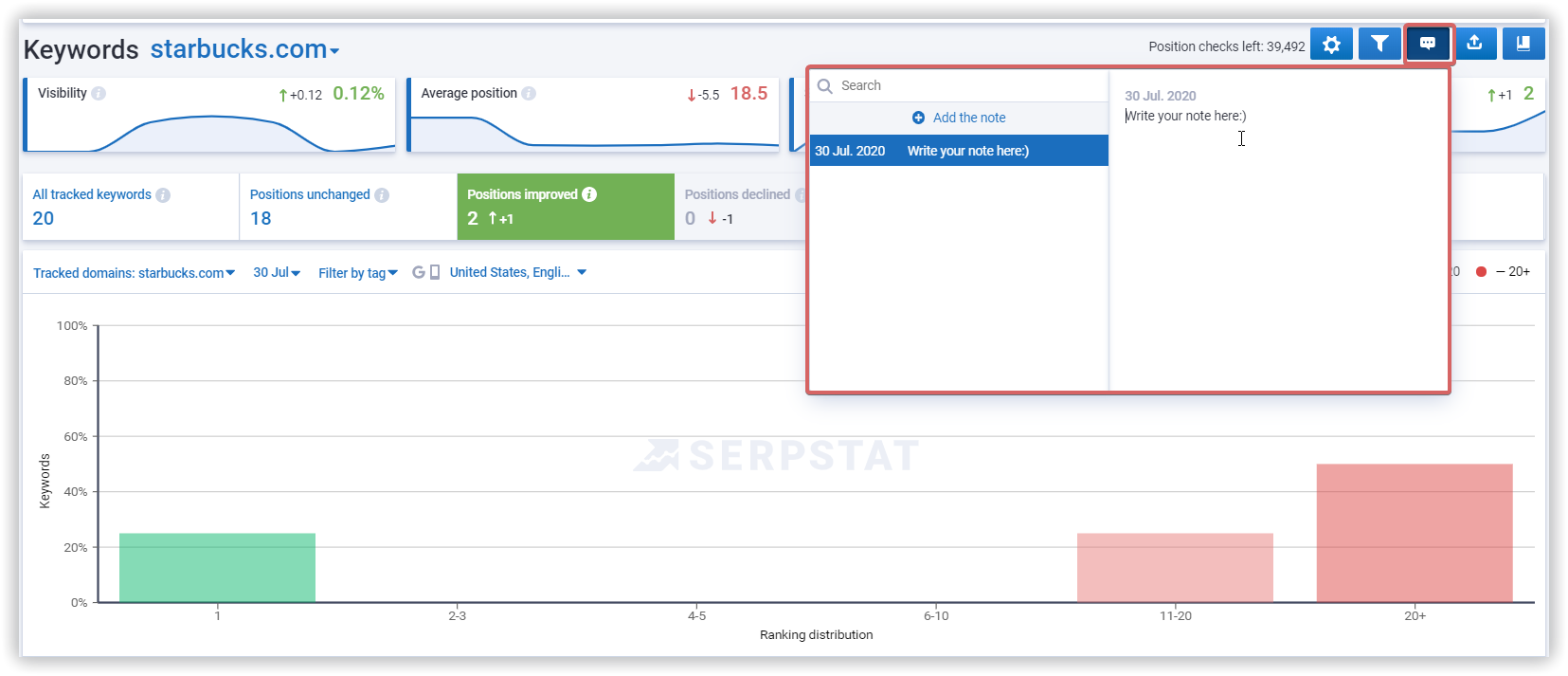Open the United States, English region dropdown
Image resolution: width=1568 pixels, height=676 pixels.
(x=518, y=272)
